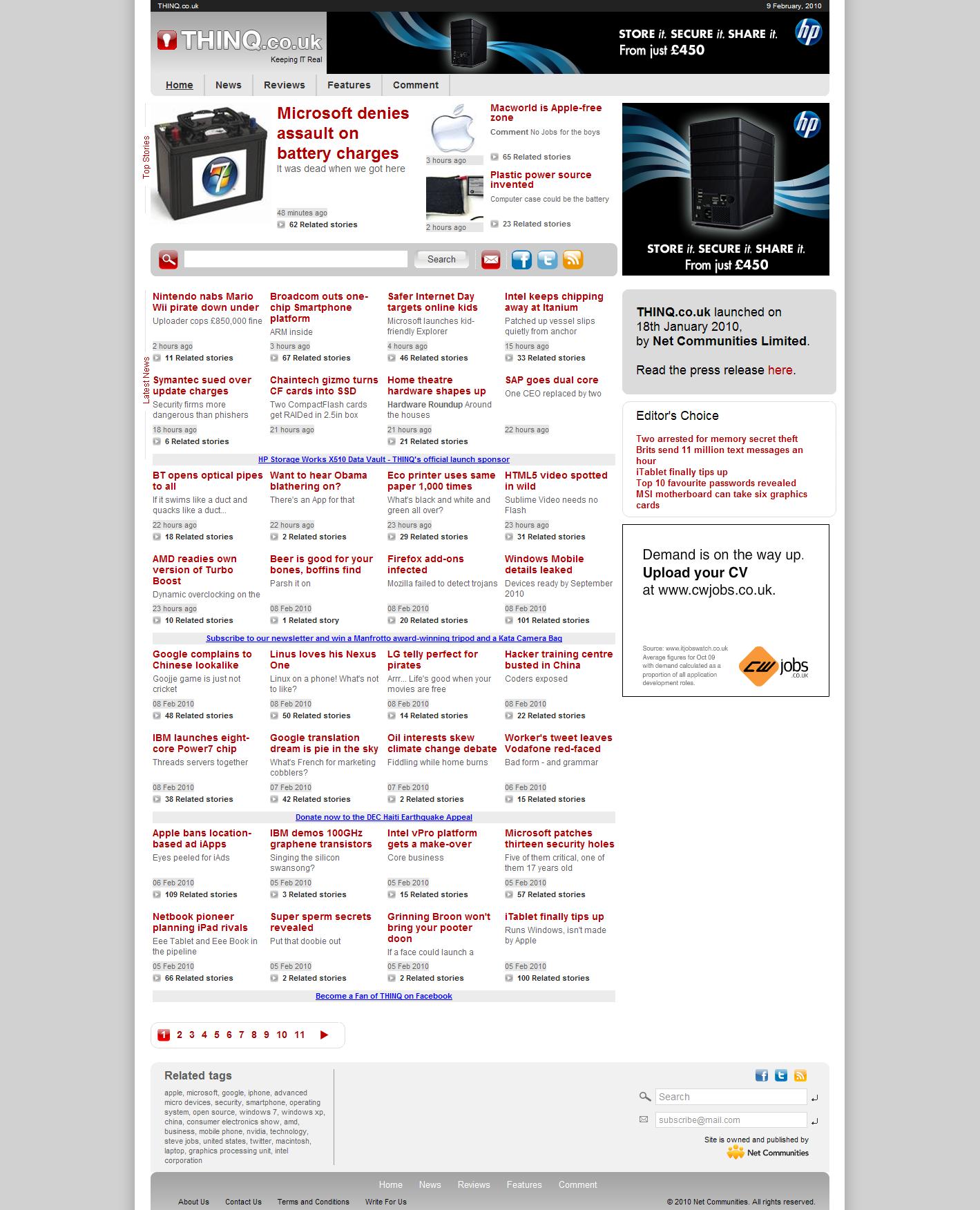Go to page 11 in pagination
Image resolution: width=980 pixels, height=1210 pixels.
299,1035
